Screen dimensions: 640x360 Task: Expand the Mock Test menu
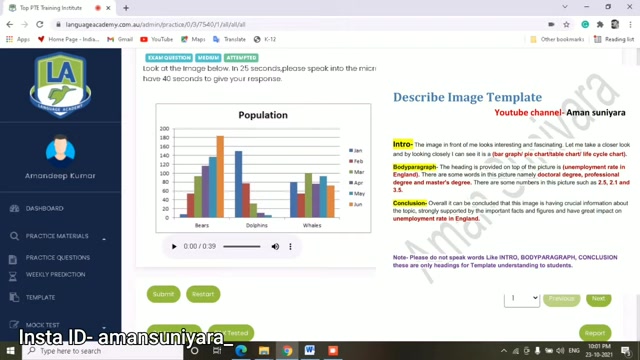click(x=57, y=325)
